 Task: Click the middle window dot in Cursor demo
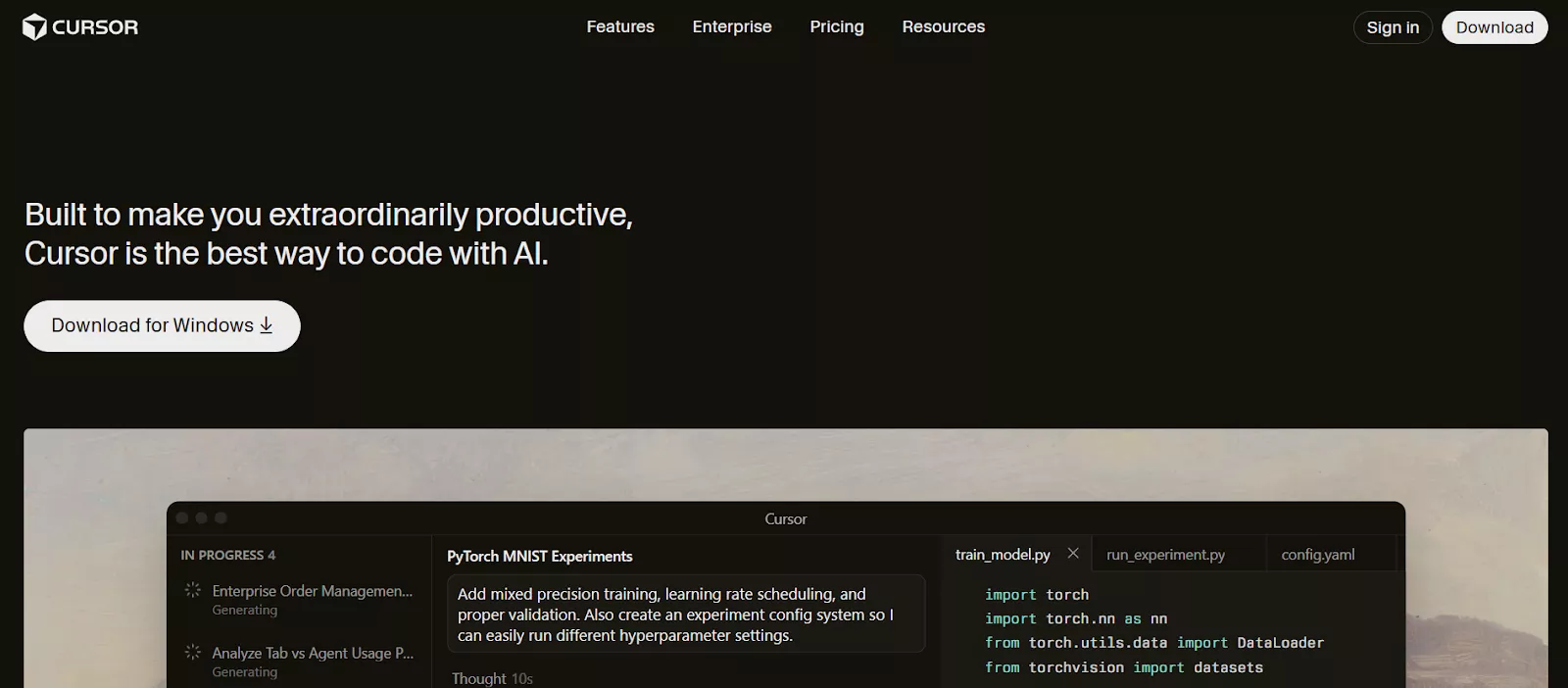click(x=202, y=518)
